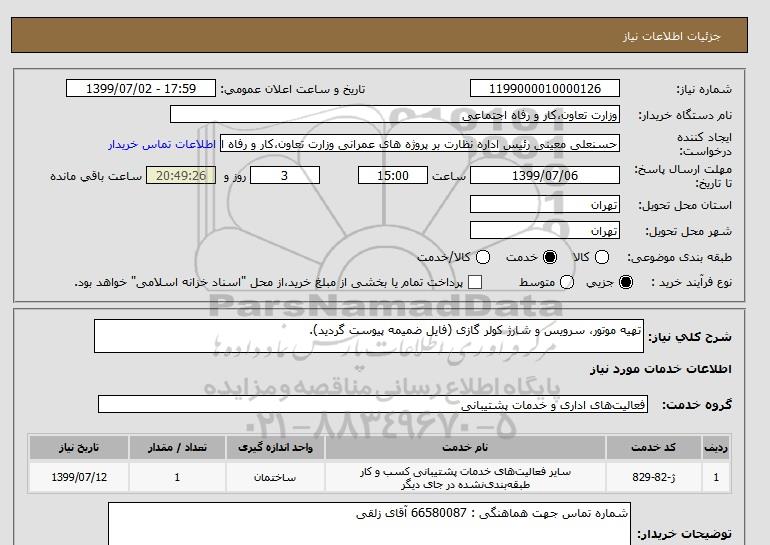This screenshot has width=770, height=545.
Task: Click the کد خدمت column header
Action: coord(654,447)
